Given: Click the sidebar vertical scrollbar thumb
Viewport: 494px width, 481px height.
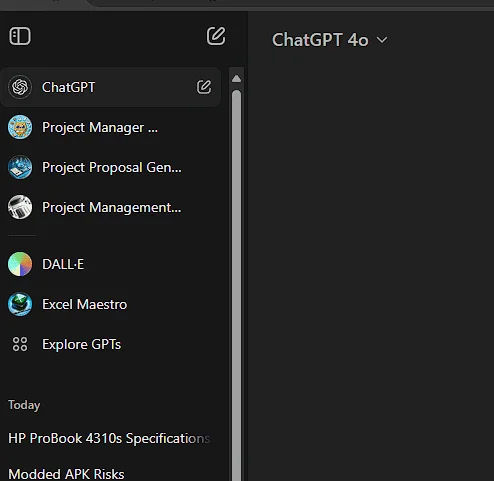Looking at the screenshot, I should point(236,285).
